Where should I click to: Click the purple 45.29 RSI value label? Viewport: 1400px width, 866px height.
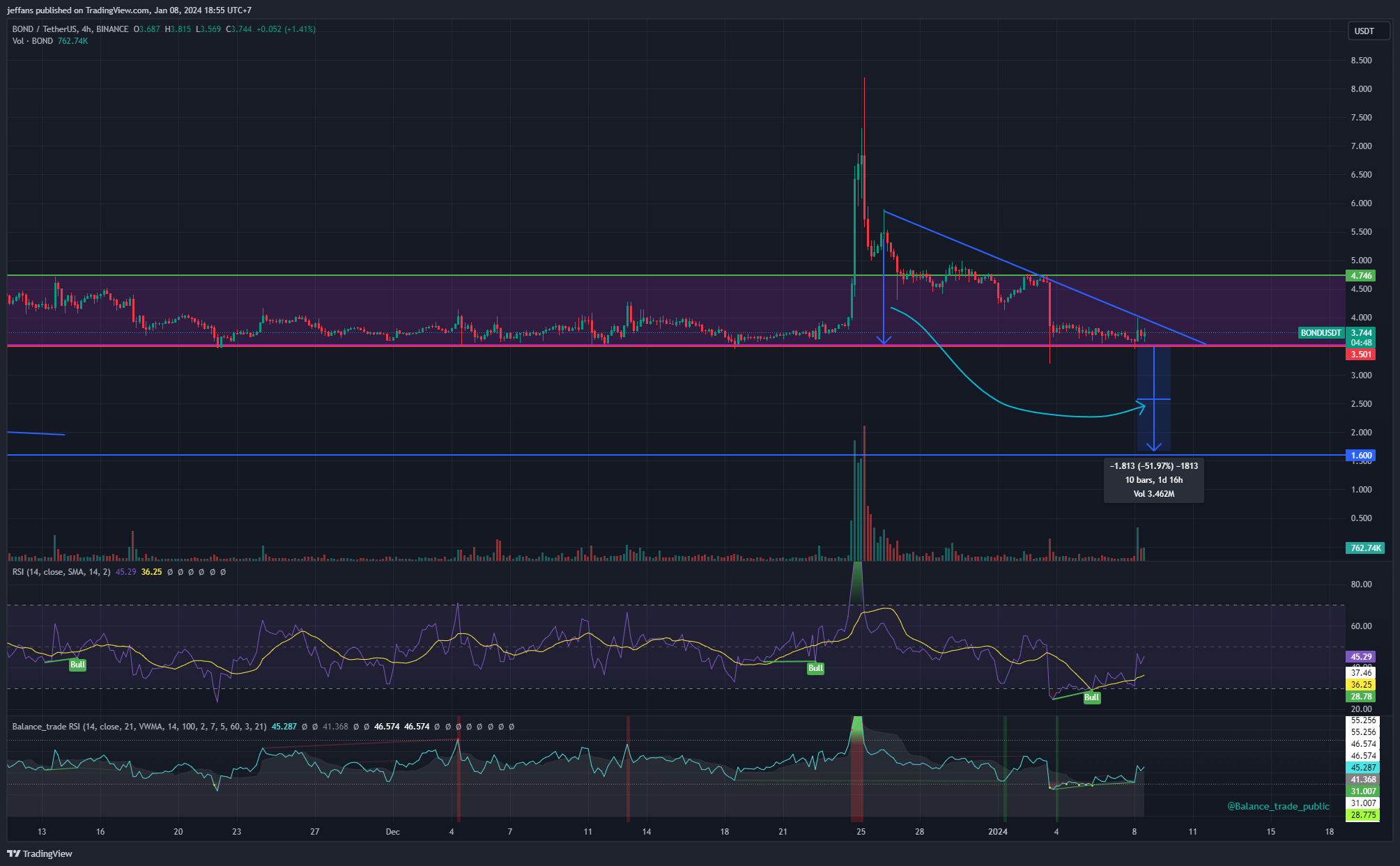coord(1361,656)
